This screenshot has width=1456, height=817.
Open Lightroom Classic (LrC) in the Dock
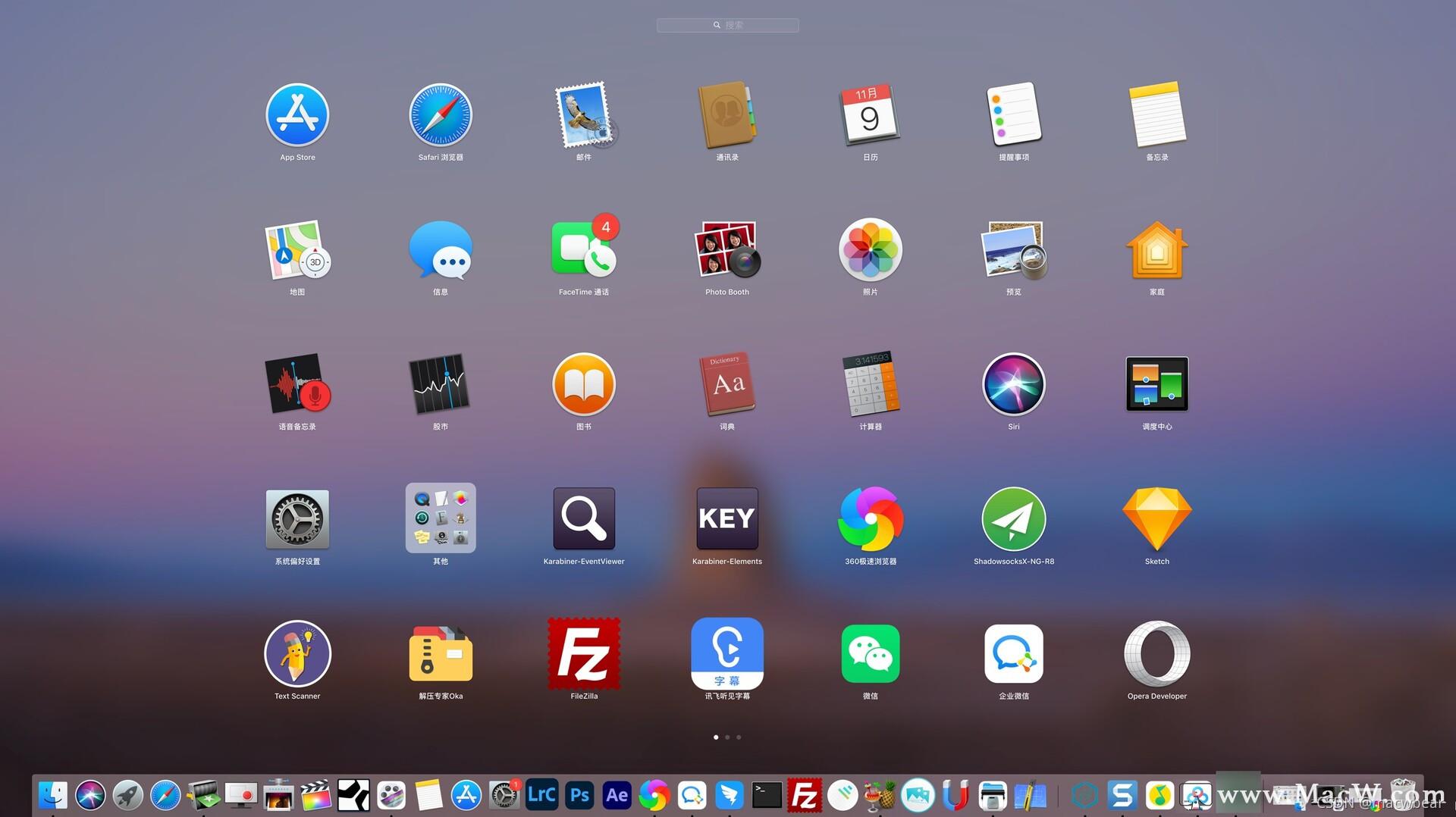pos(541,795)
